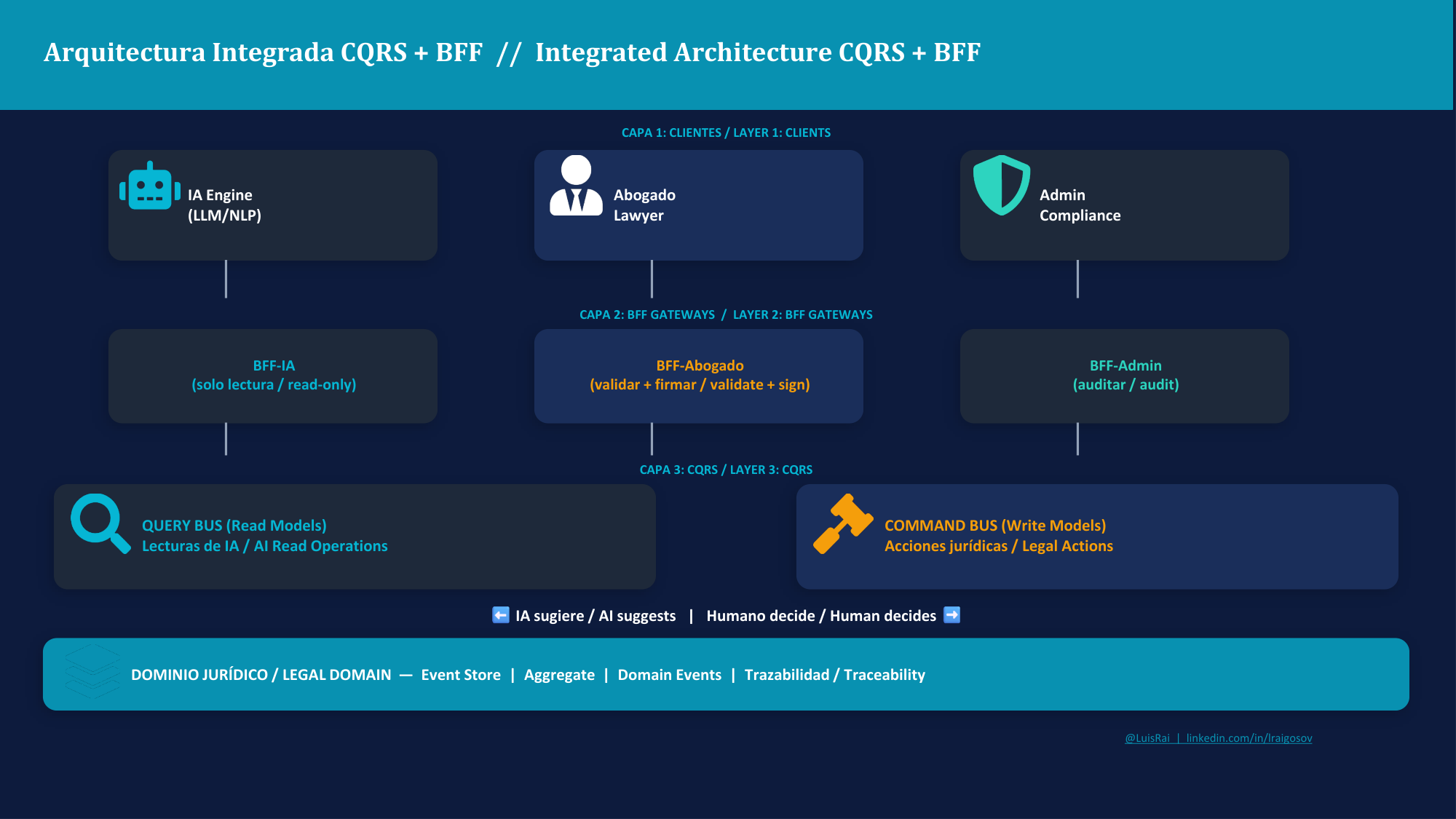Click the CAPA 2: BFF GATEWAYS heading
This screenshot has height=819, width=1456.
(647, 314)
